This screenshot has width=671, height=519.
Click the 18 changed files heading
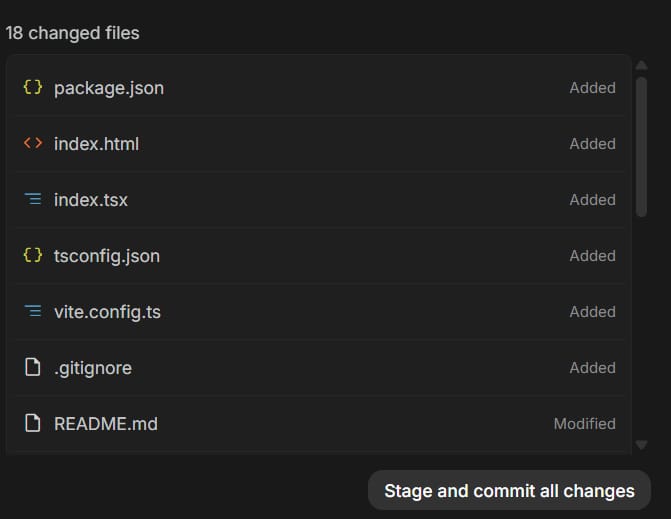coord(73,33)
